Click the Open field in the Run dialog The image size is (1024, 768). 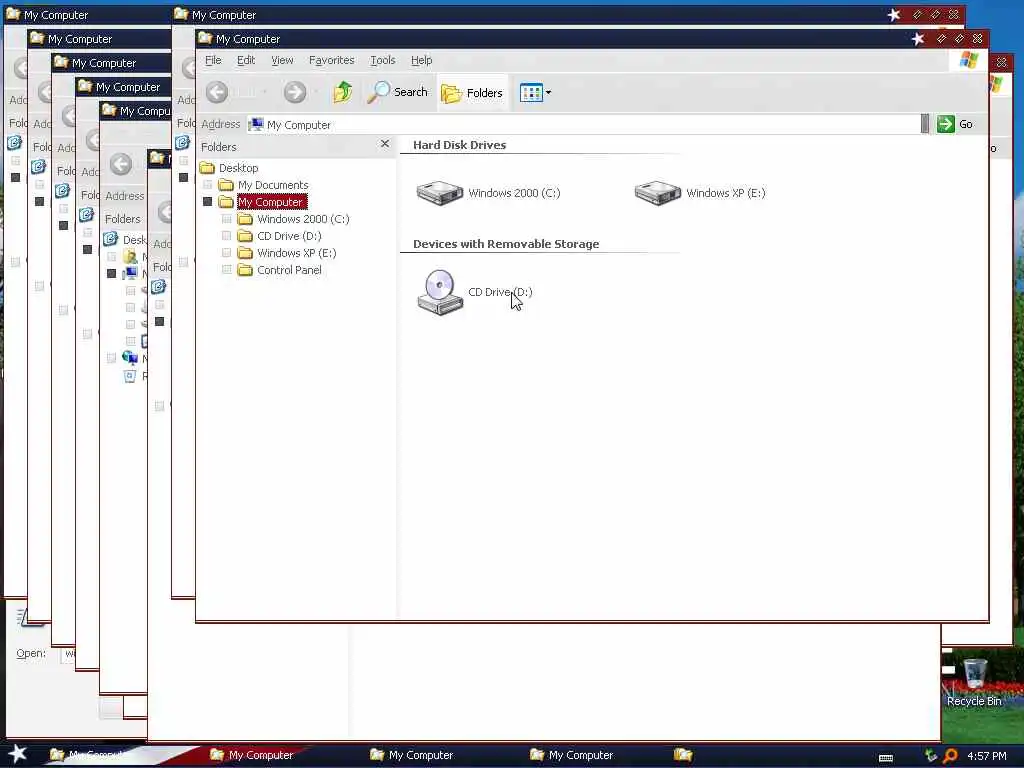pyautogui.click(x=68, y=654)
